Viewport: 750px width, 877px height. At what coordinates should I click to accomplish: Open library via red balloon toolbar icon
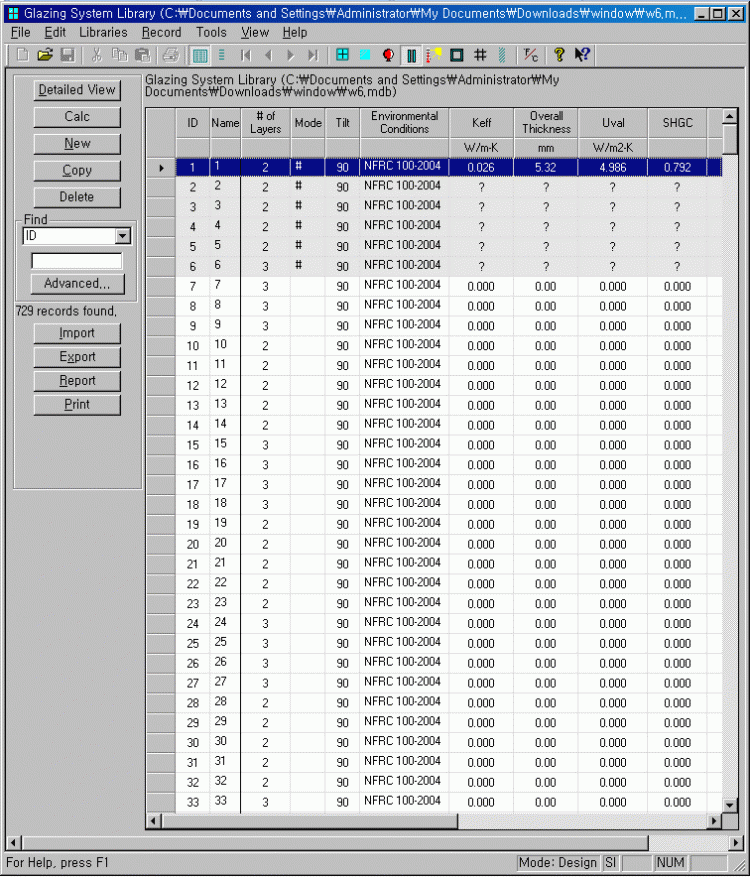pyautogui.click(x=388, y=55)
